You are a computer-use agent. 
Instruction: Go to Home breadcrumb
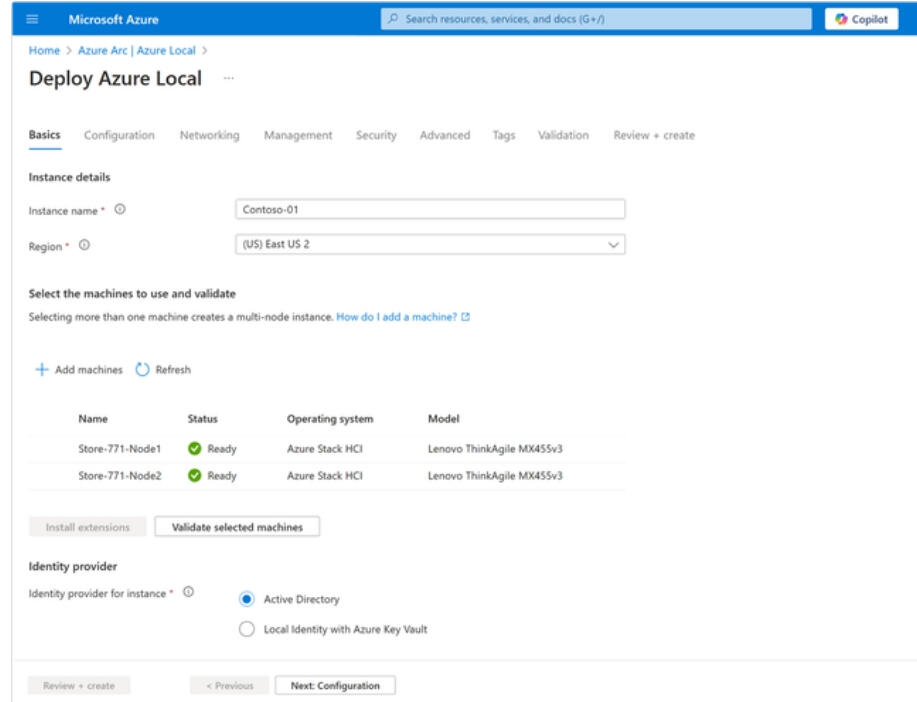(x=44, y=51)
